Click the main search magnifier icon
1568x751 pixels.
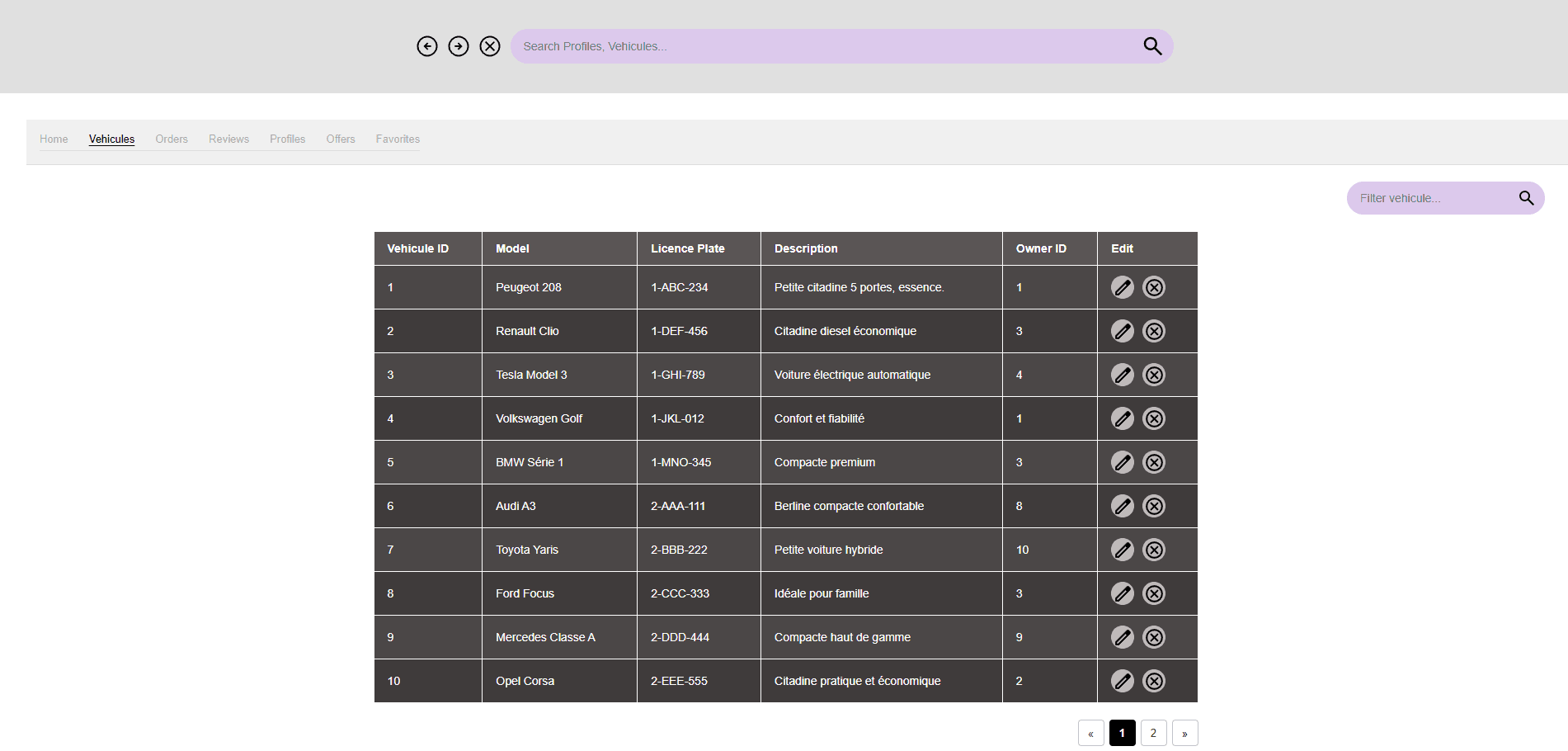click(1152, 46)
